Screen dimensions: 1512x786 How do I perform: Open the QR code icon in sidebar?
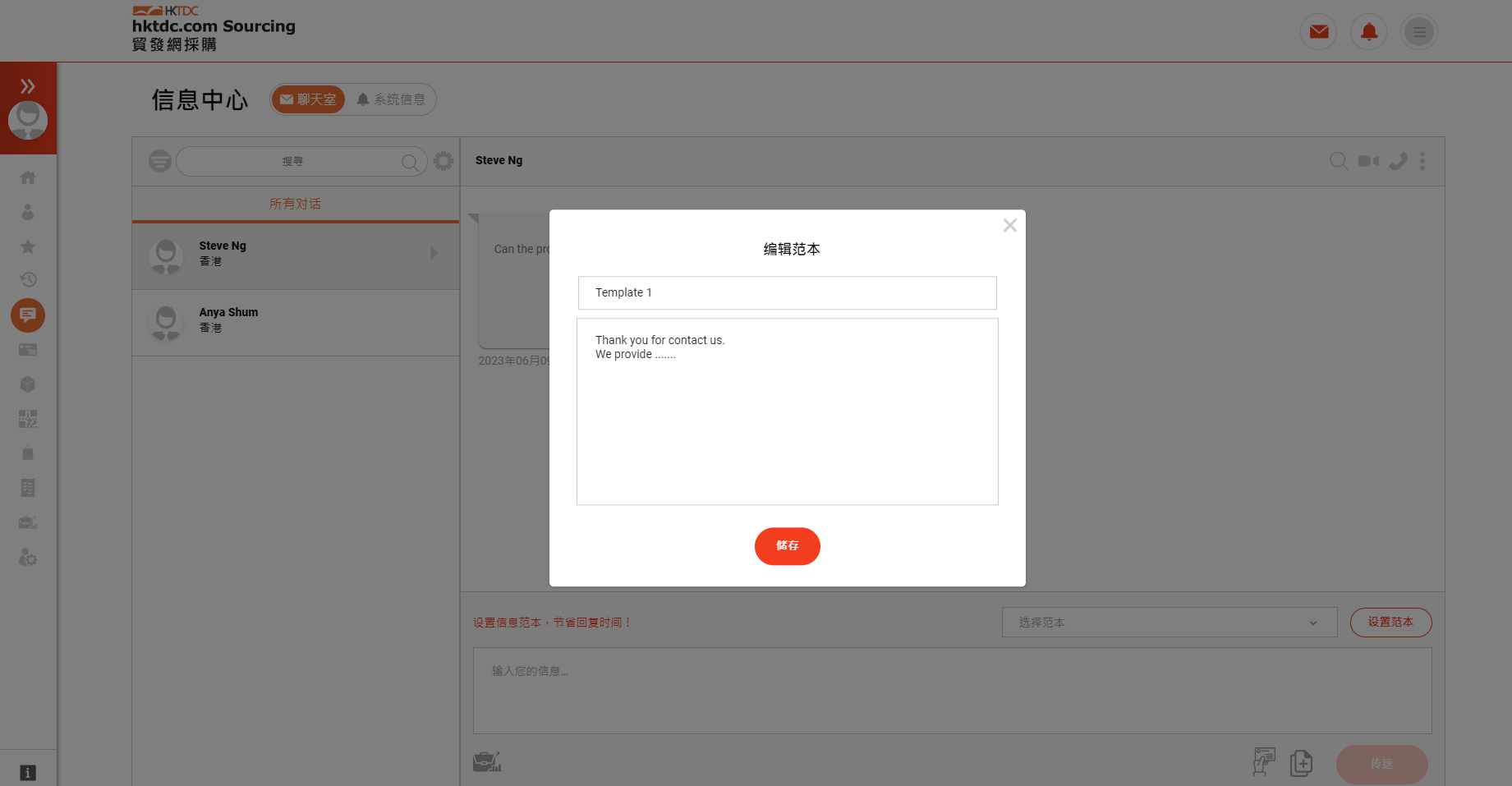click(28, 419)
